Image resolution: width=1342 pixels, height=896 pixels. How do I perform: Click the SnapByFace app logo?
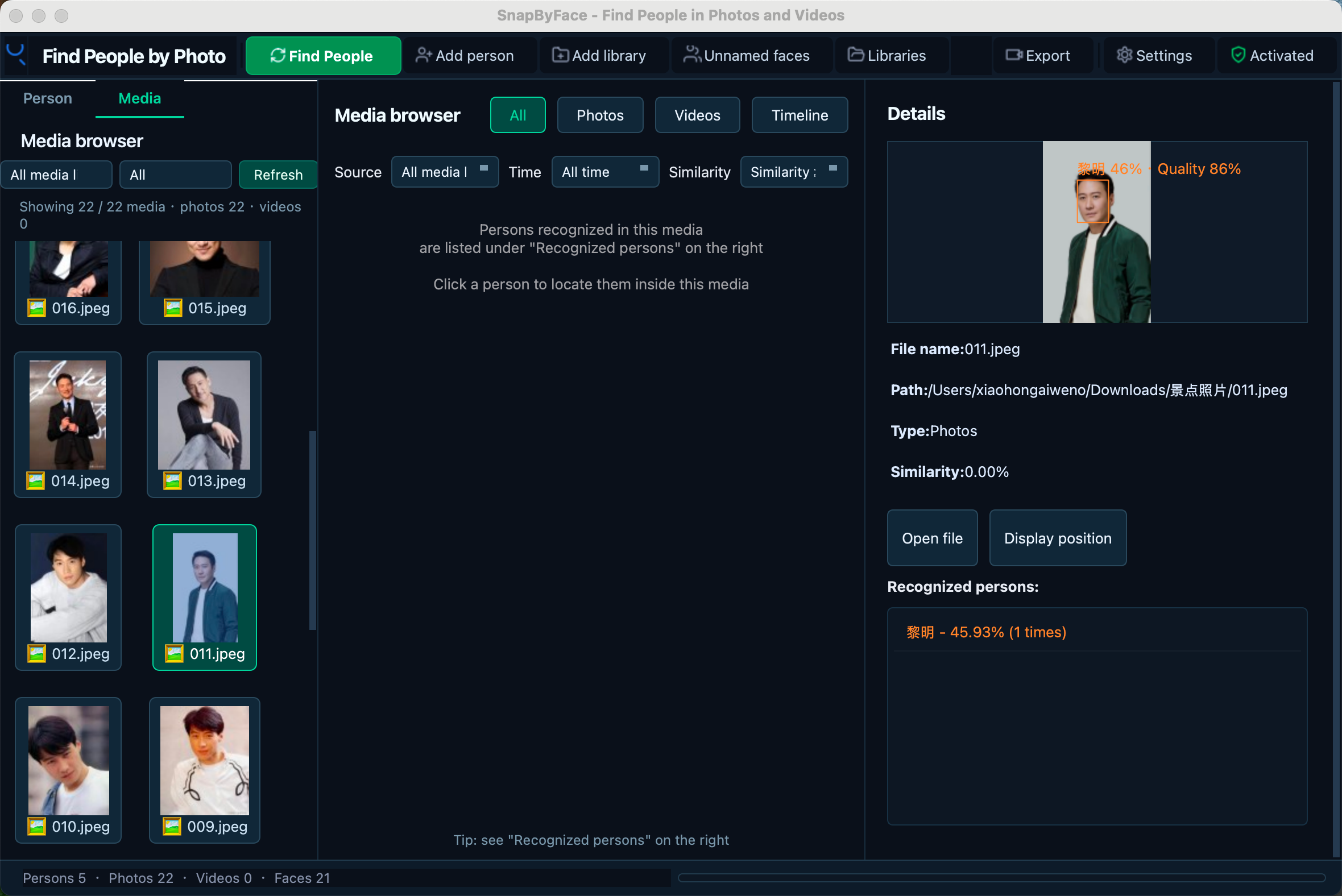(x=16, y=55)
